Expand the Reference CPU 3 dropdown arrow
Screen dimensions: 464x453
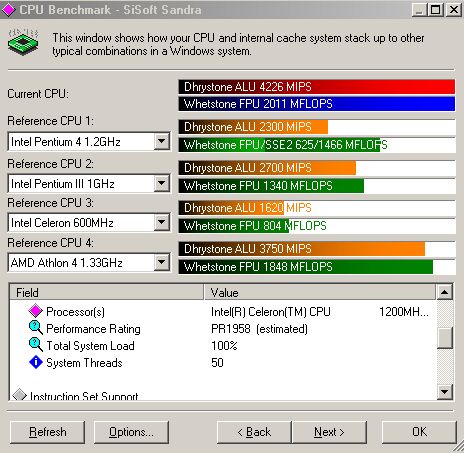click(162, 222)
